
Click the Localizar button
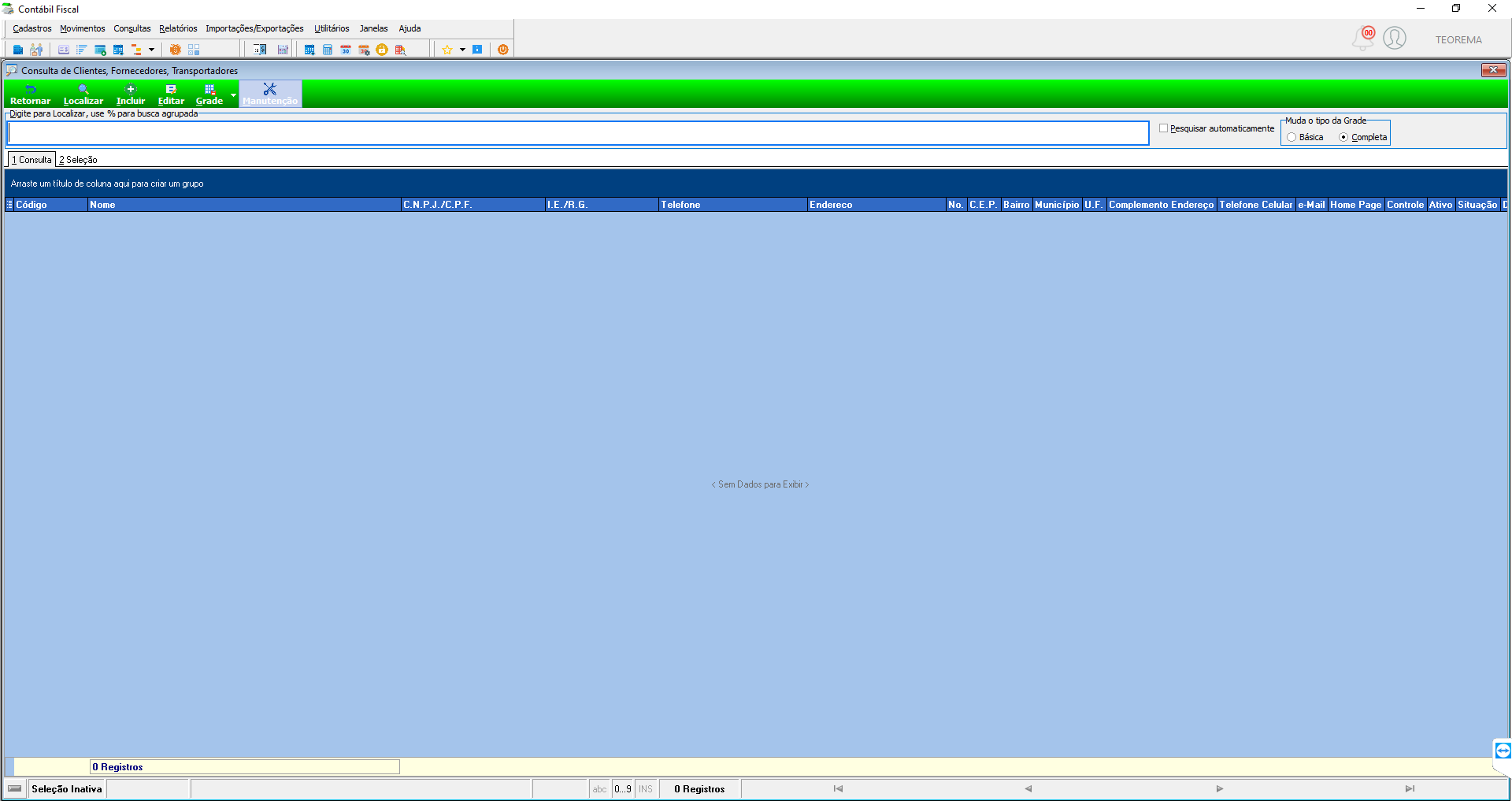(x=83, y=94)
